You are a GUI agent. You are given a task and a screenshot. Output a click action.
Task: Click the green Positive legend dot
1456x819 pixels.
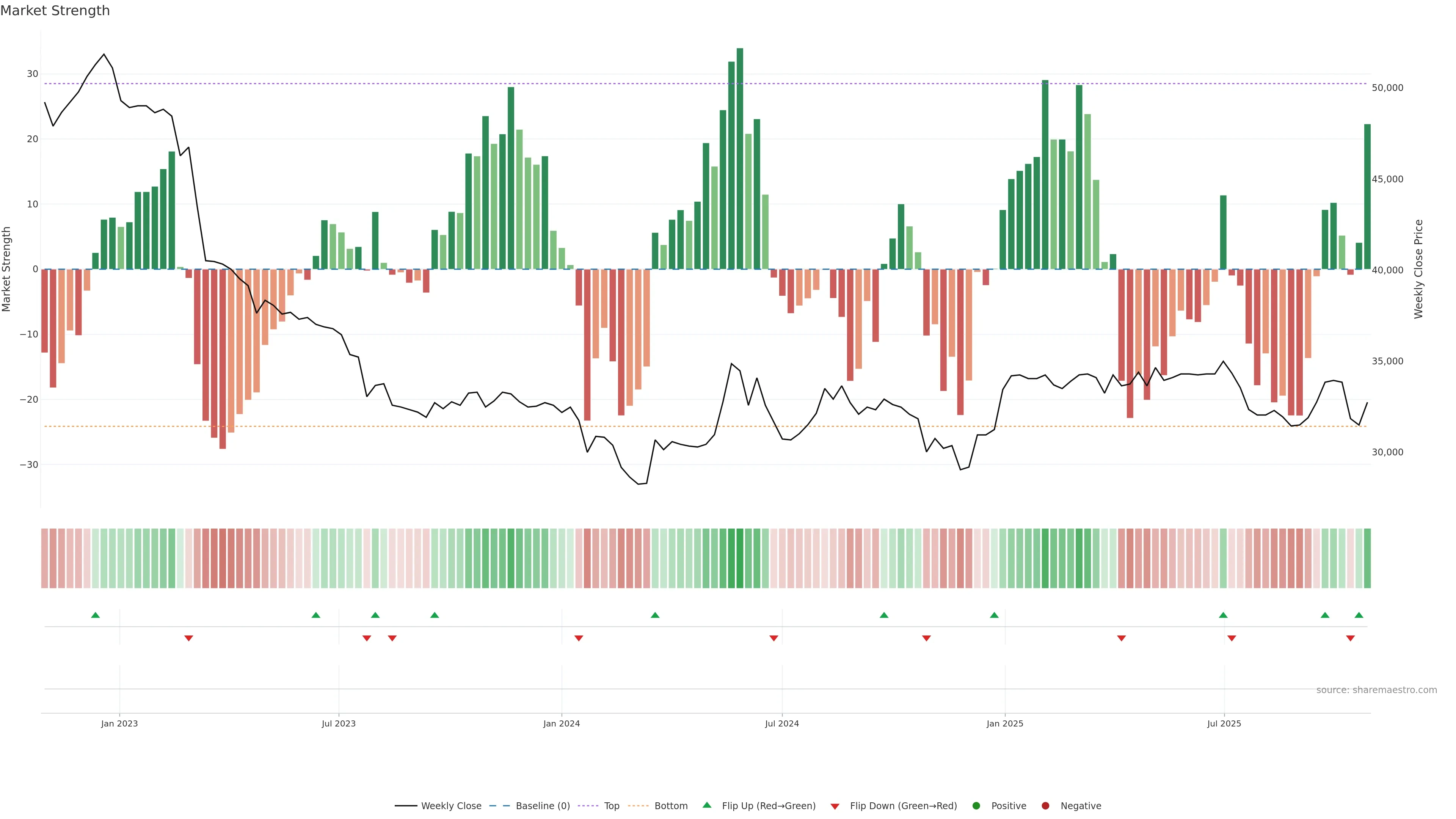[x=976, y=806]
